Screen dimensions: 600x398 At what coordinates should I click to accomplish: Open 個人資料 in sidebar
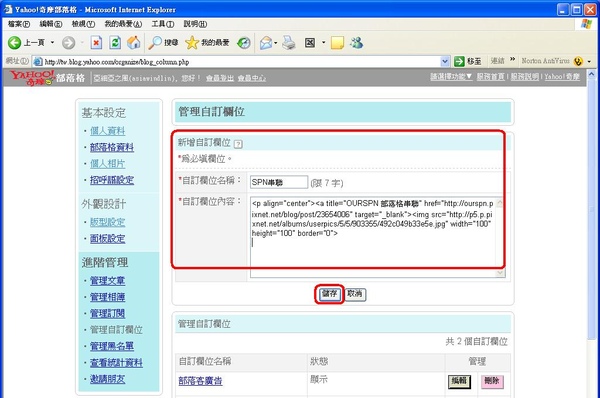(x=108, y=131)
